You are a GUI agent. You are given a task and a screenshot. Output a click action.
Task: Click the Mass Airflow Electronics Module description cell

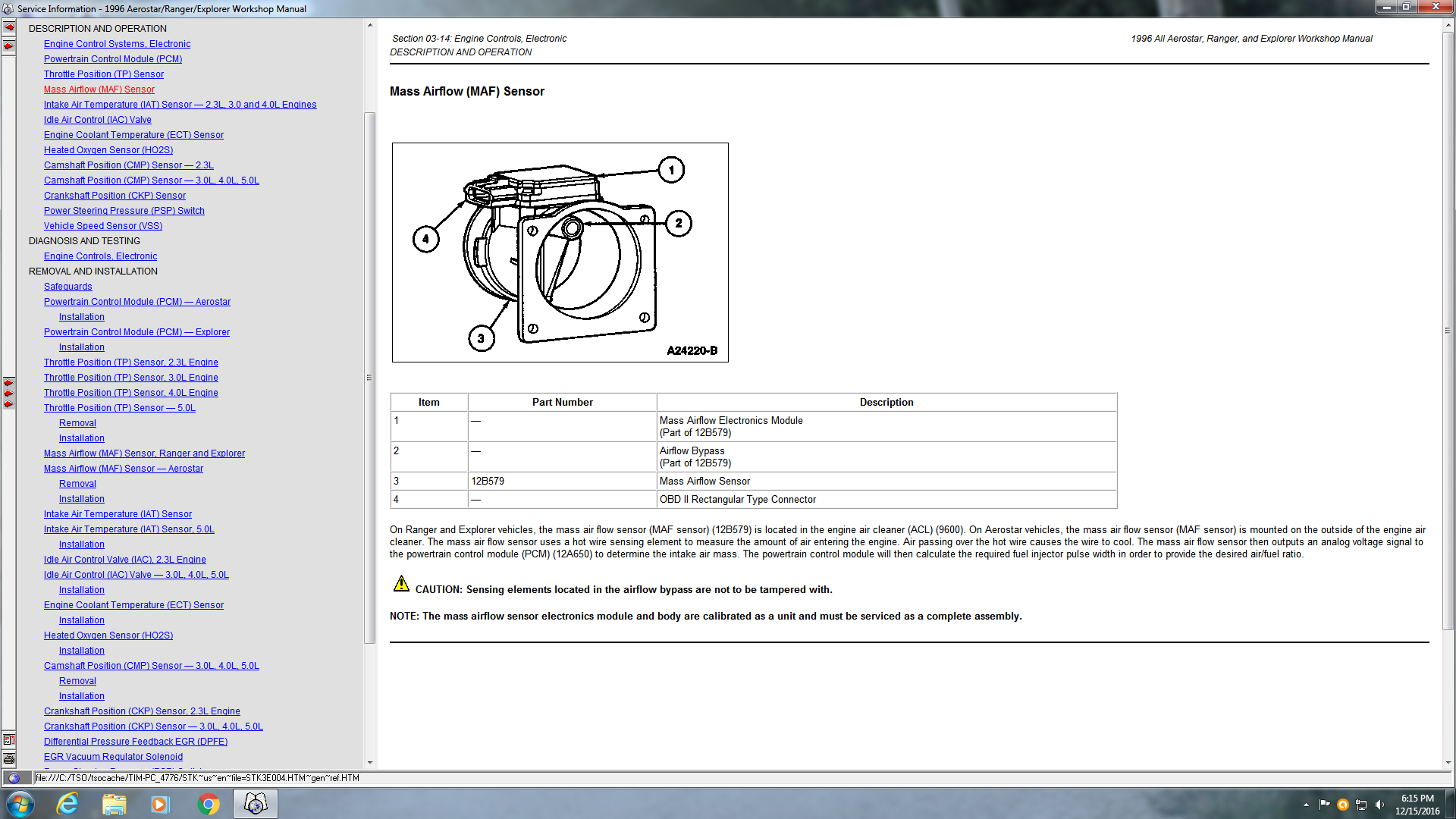886,427
